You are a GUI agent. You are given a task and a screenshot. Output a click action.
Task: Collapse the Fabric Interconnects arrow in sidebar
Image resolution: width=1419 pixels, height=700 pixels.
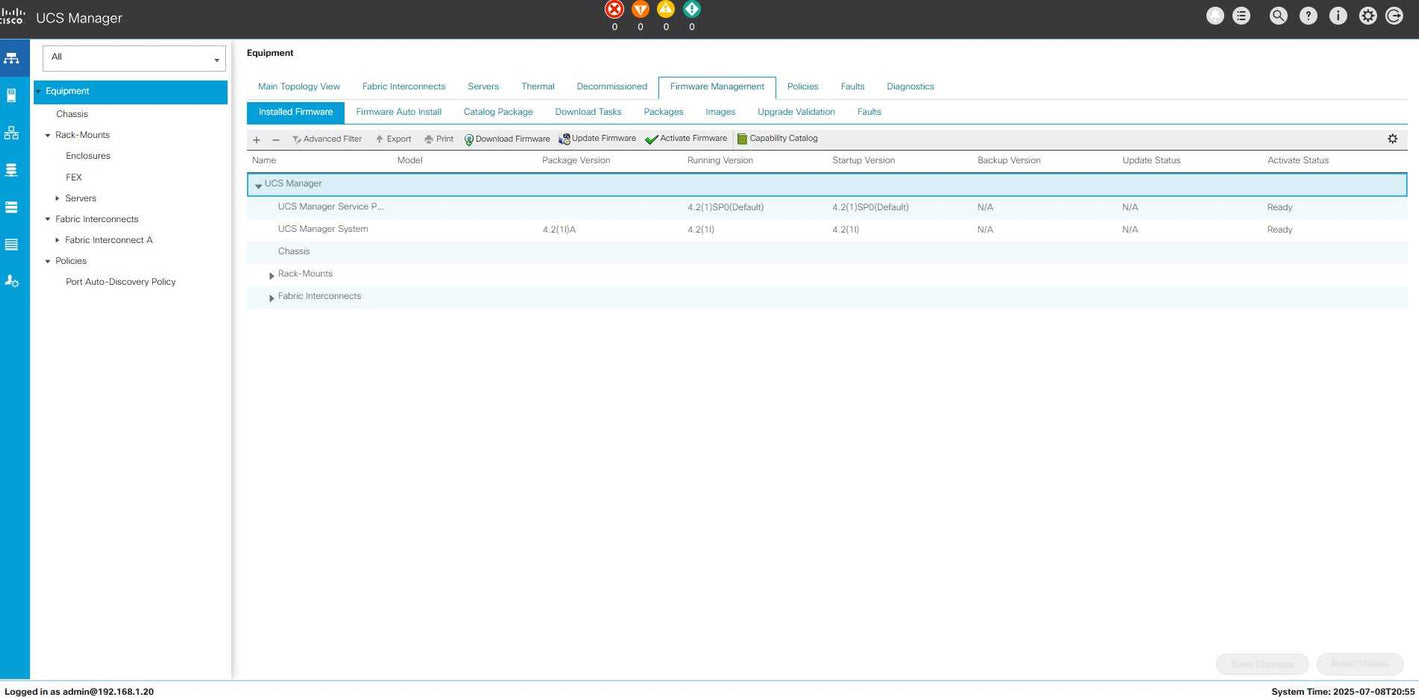(x=47, y=219)
